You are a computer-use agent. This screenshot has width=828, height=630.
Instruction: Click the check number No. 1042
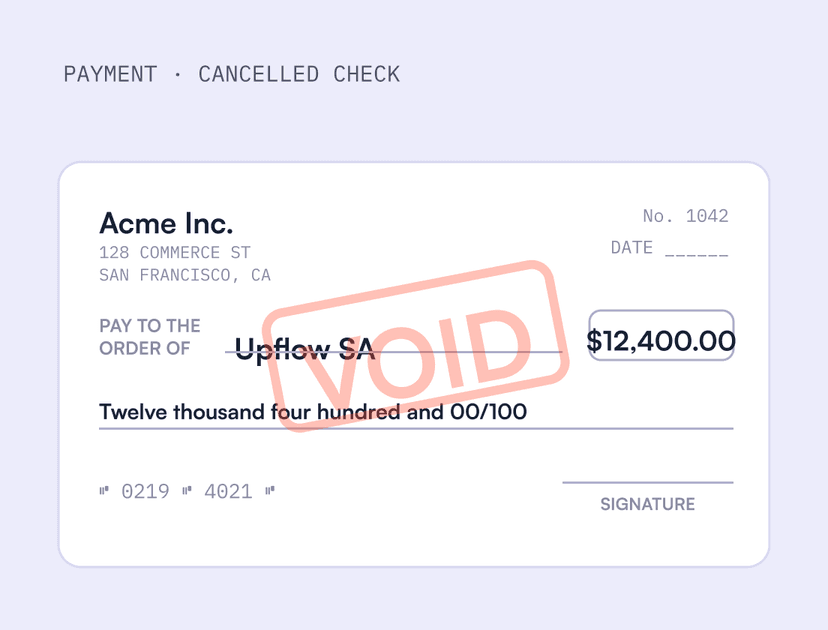(x=685, y=215)
